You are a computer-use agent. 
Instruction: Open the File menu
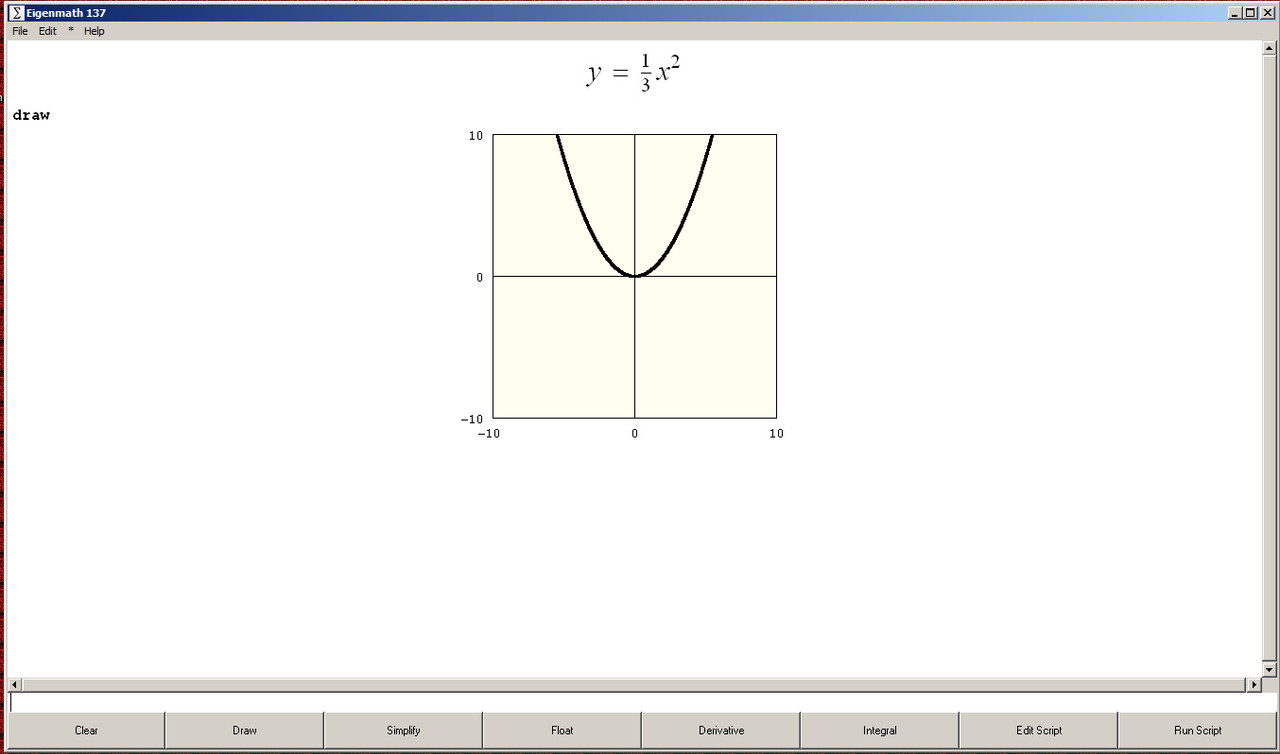tap(18, 31)
